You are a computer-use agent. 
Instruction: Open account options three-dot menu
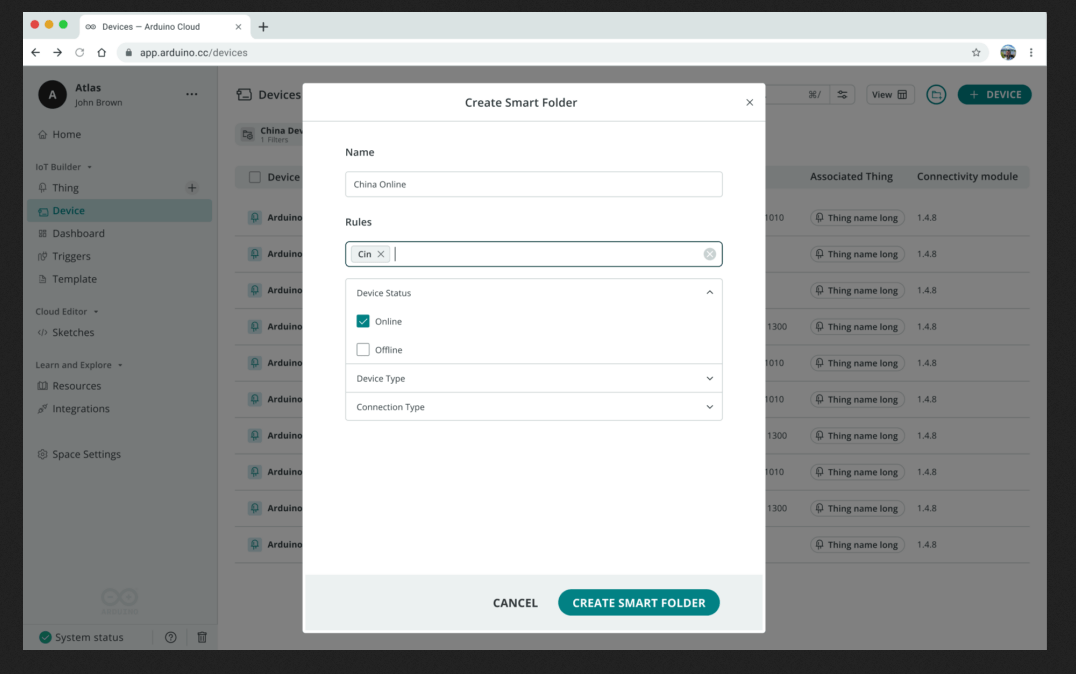point(191,94)
